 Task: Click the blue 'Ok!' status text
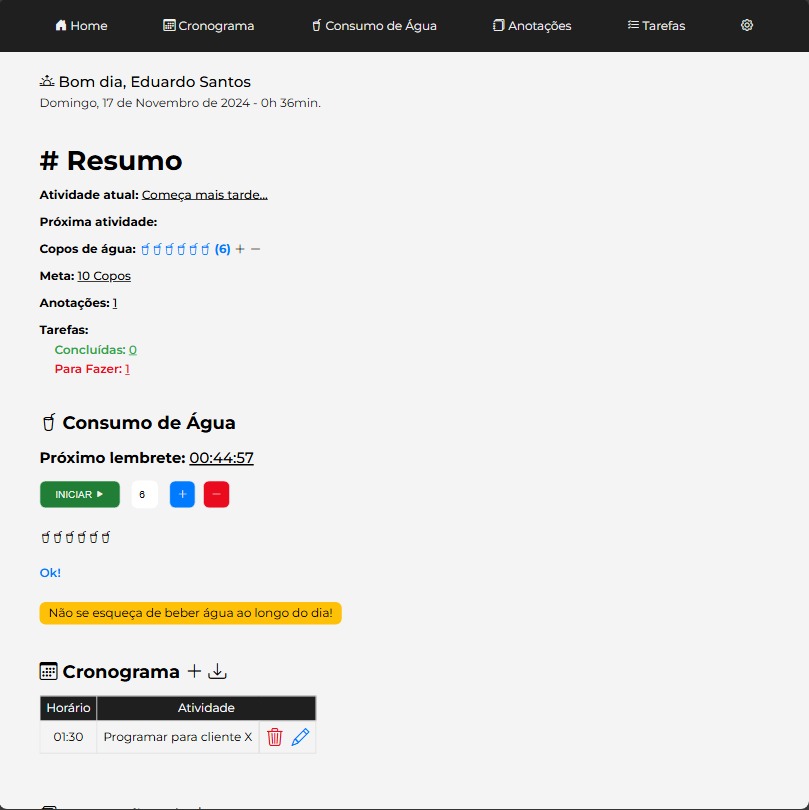pos(50,572)
